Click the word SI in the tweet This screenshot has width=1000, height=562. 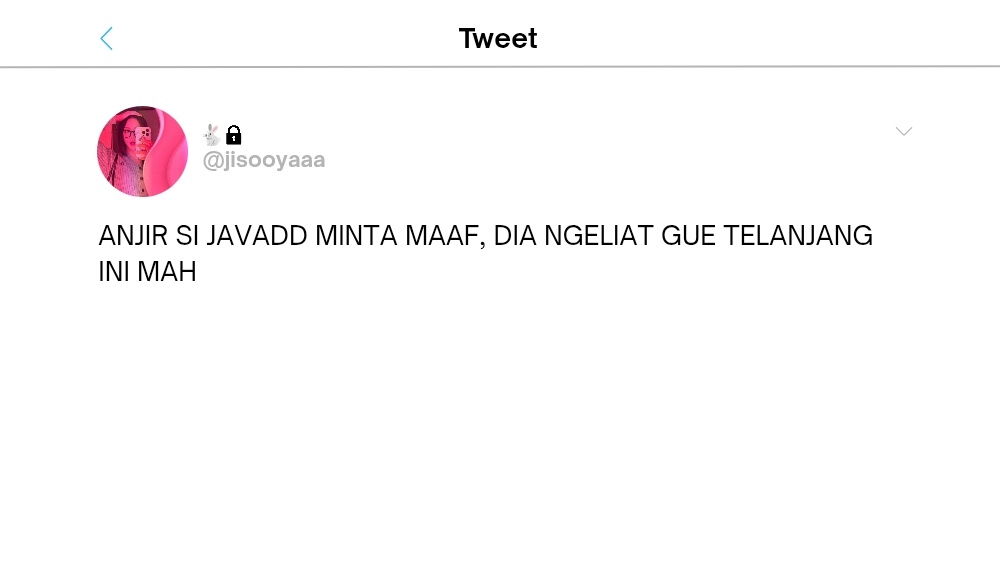tap(187, 236)
